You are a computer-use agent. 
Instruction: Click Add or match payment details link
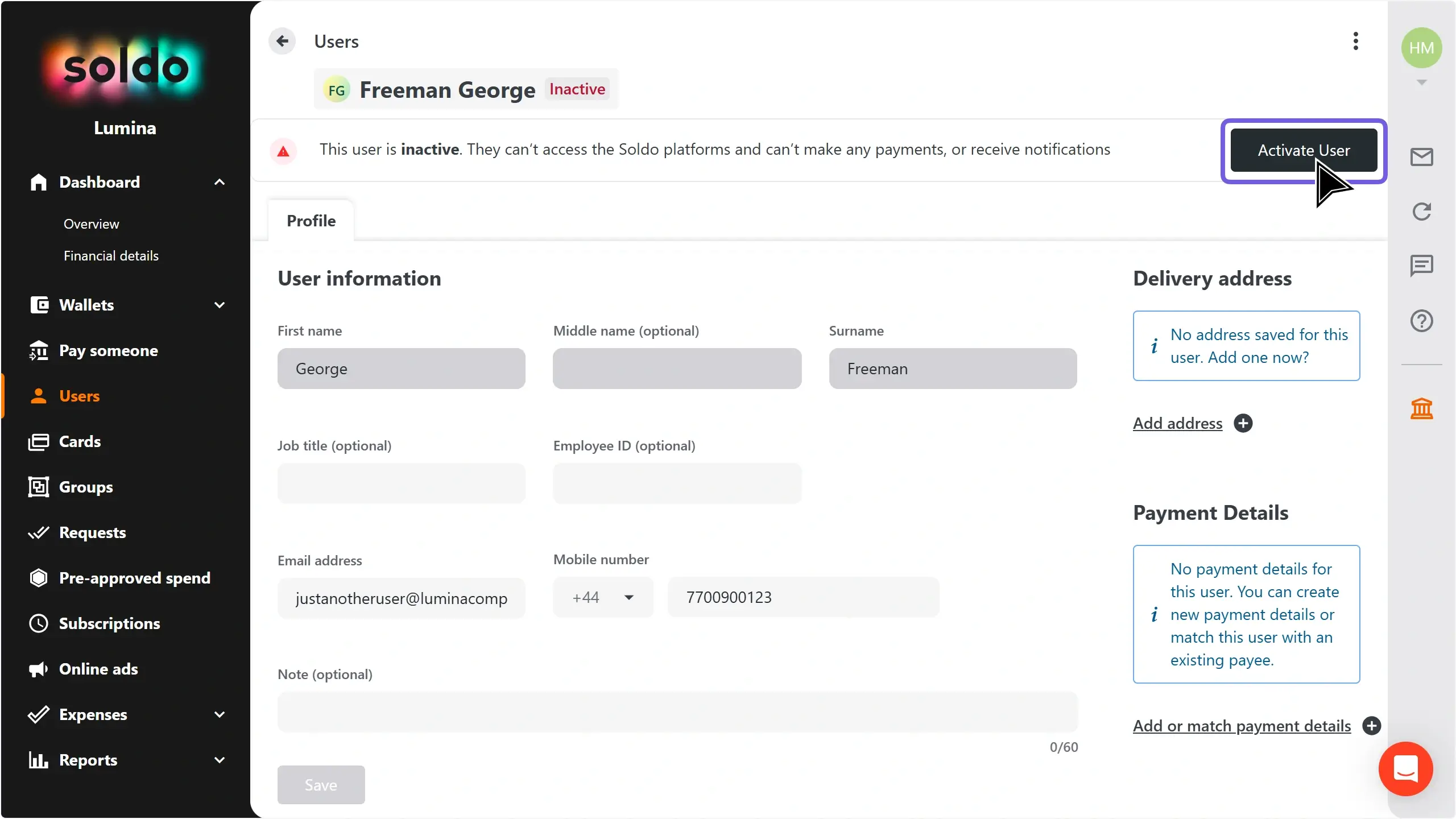1242,726
